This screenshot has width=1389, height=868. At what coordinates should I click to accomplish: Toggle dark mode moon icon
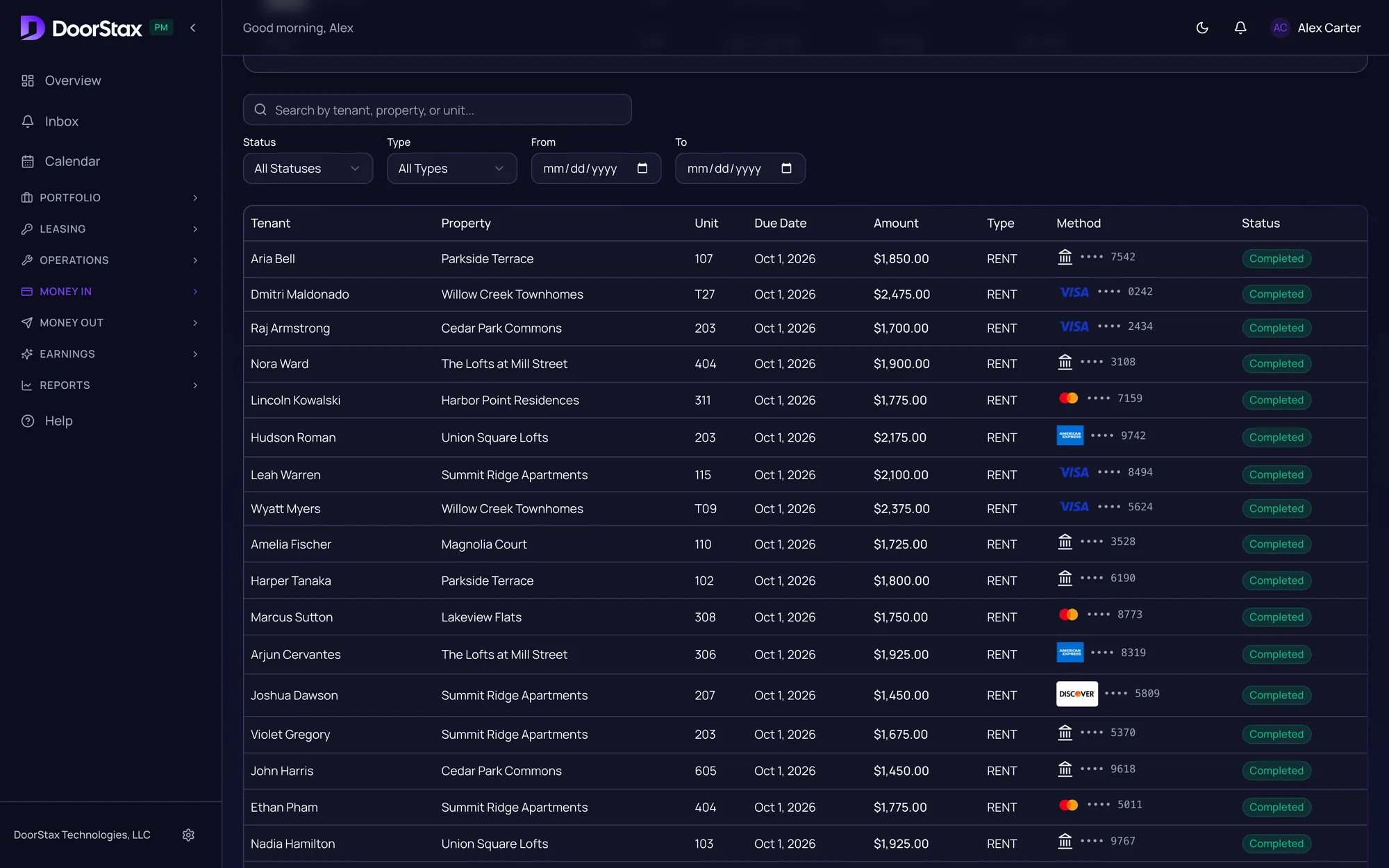(1202, 28)
